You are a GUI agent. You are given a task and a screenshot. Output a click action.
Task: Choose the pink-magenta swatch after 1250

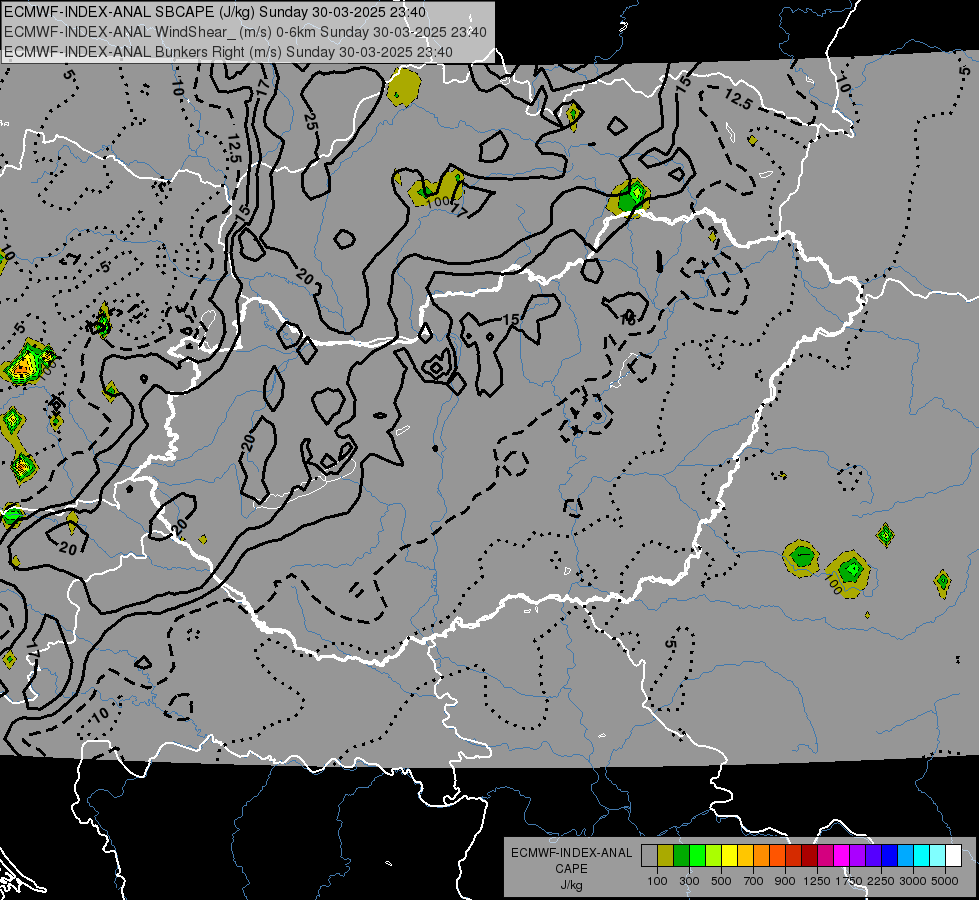[x=825, y=856]
